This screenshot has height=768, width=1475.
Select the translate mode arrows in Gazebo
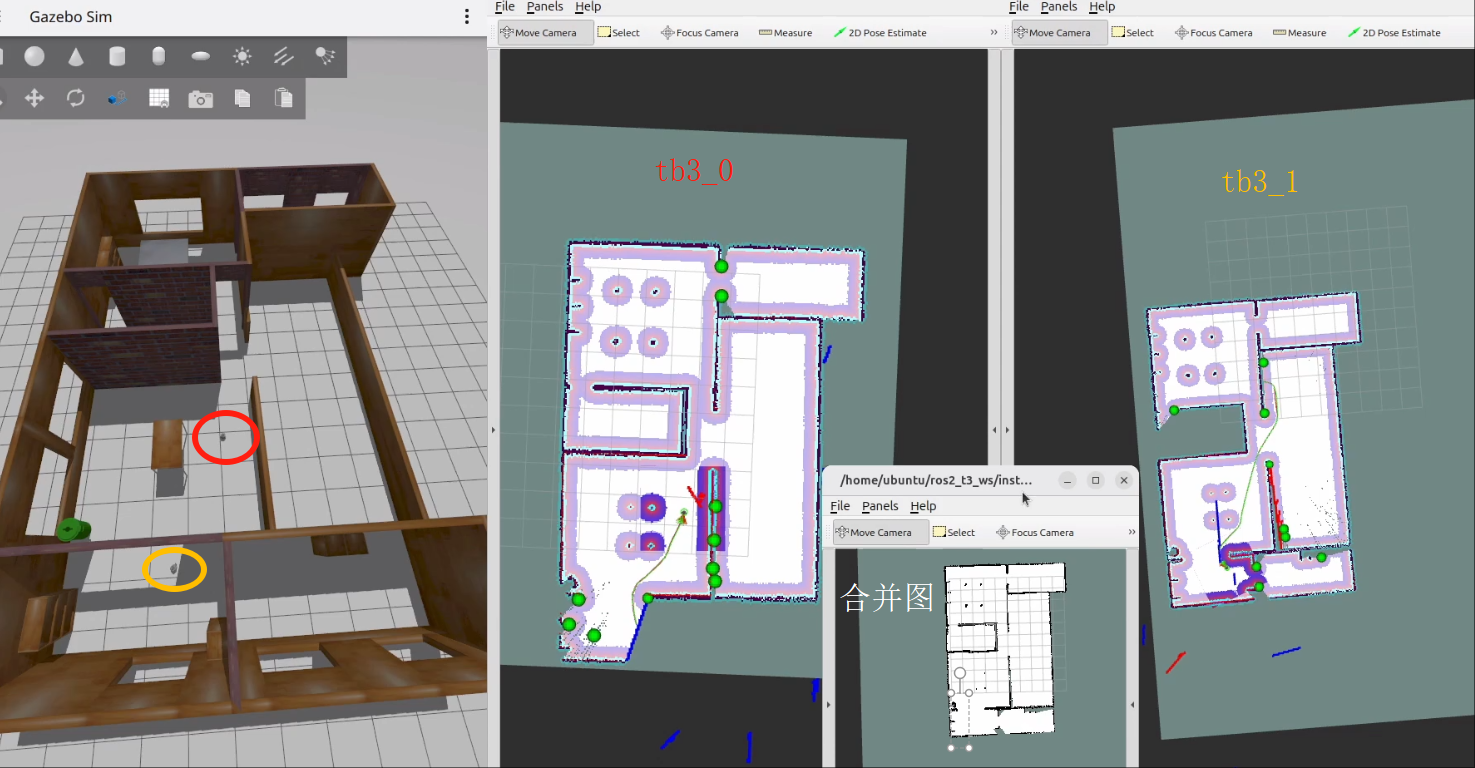point(34,98)
